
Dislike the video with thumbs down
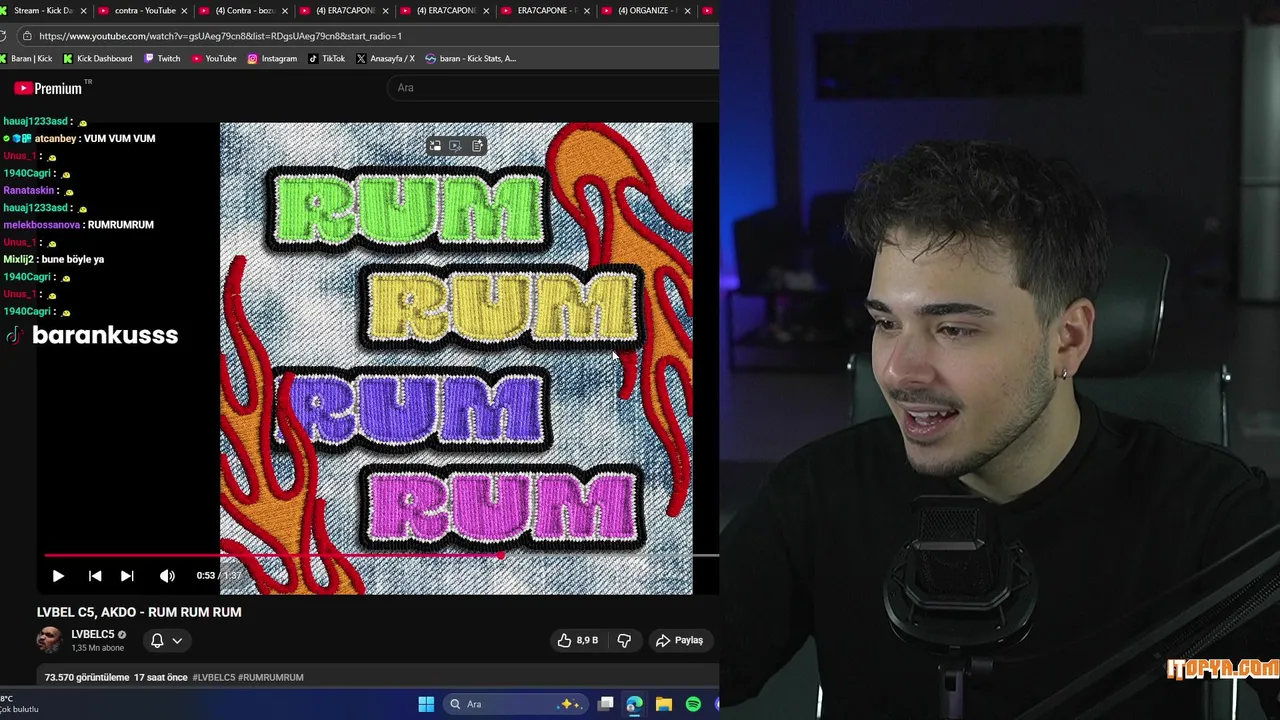[x=624, y=640]
